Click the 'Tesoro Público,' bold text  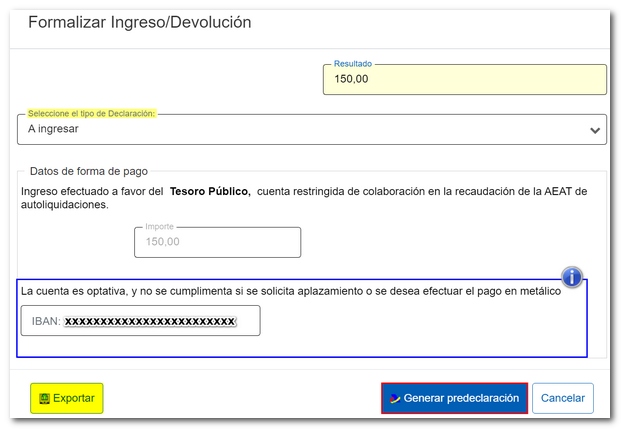pyautogui.click(x=210, y=191)
